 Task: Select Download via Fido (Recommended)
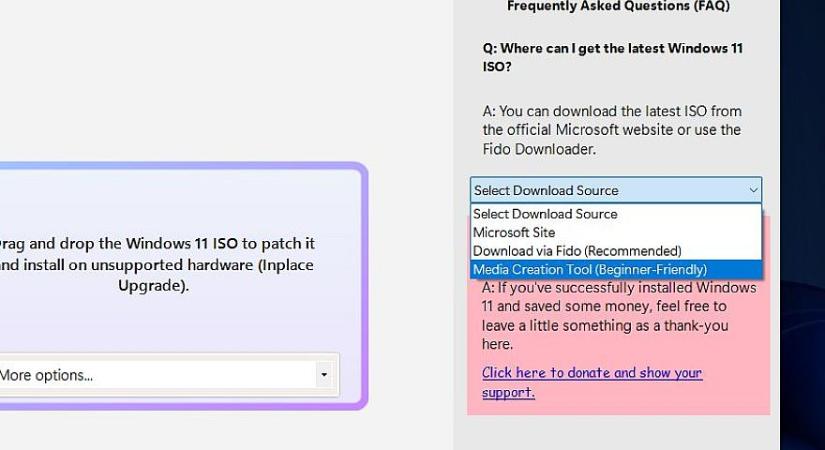[616, 251]
